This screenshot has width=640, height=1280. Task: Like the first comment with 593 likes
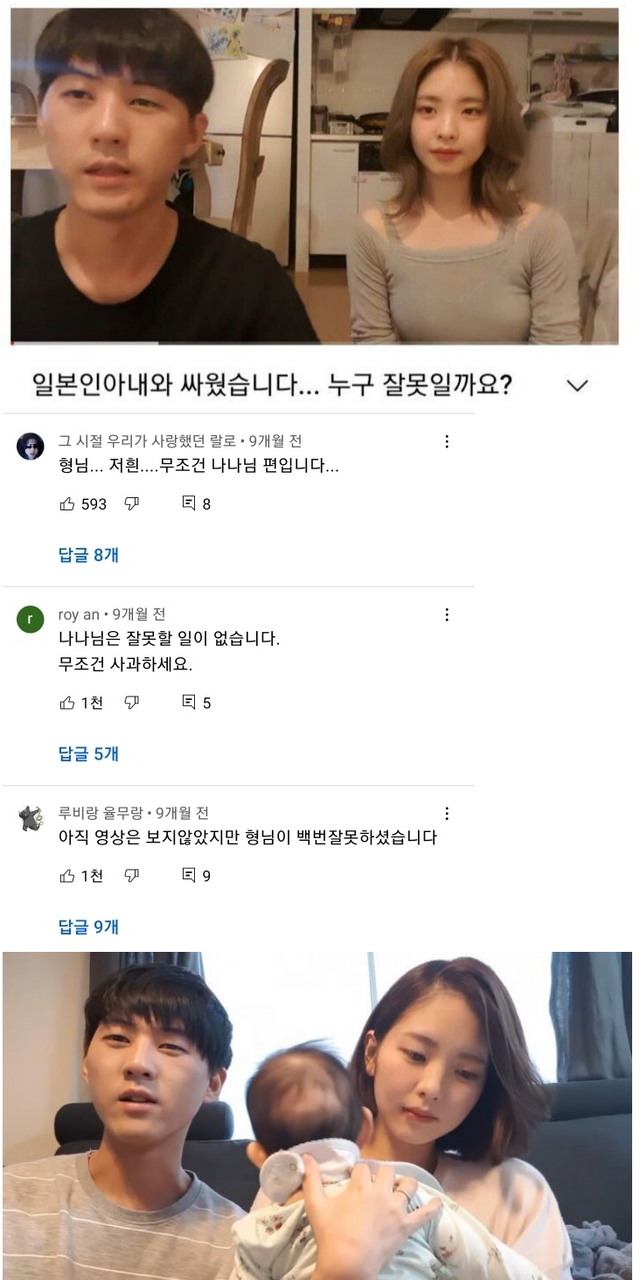point(68,504)
